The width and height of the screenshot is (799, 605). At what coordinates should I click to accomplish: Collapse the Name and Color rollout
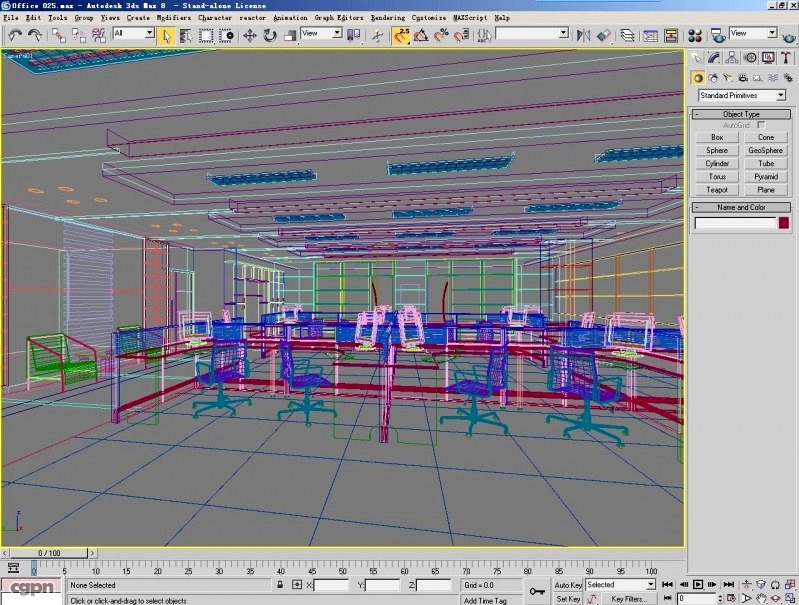click(x=741, y=207)
